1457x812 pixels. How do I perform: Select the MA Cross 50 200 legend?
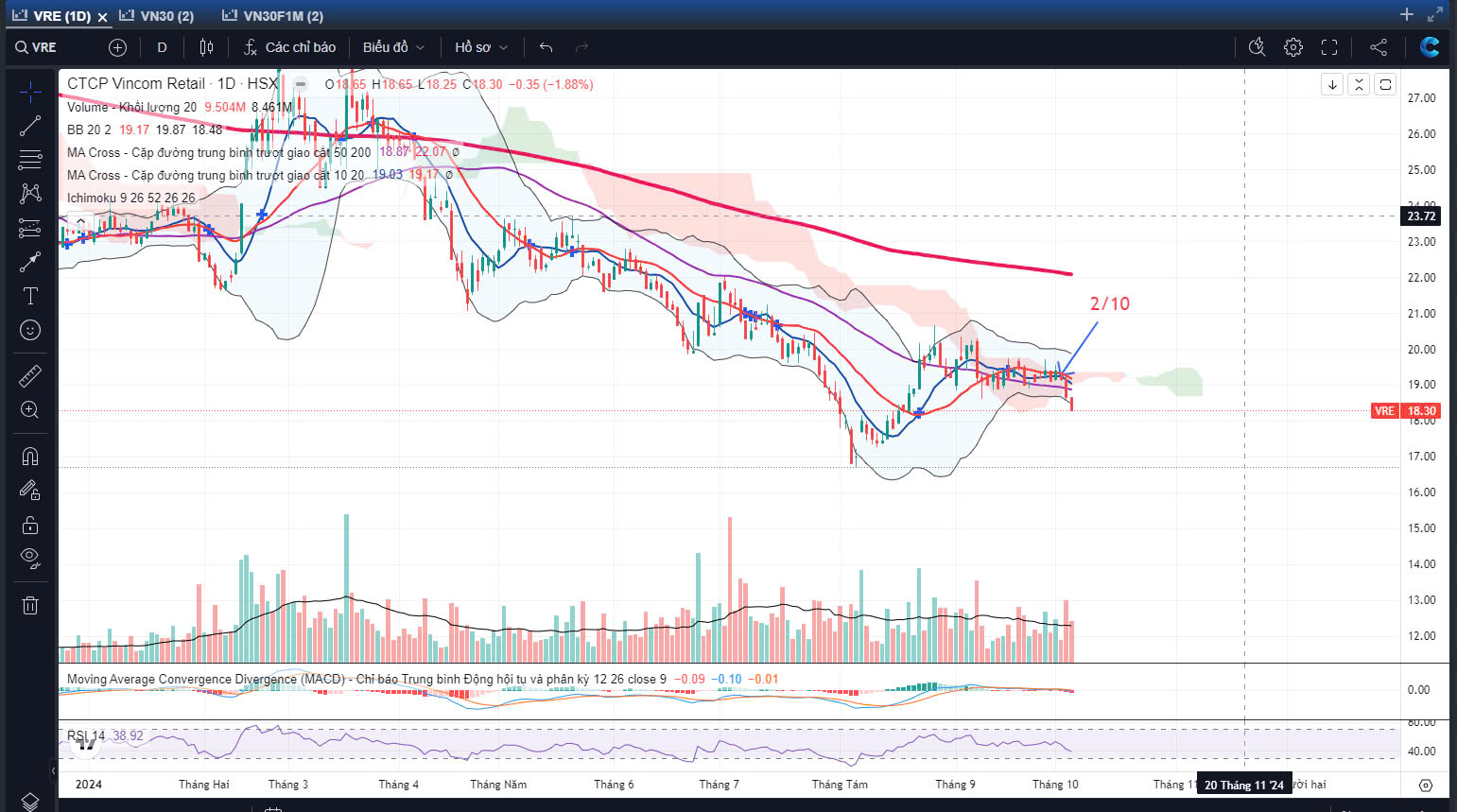click(218, 152)
